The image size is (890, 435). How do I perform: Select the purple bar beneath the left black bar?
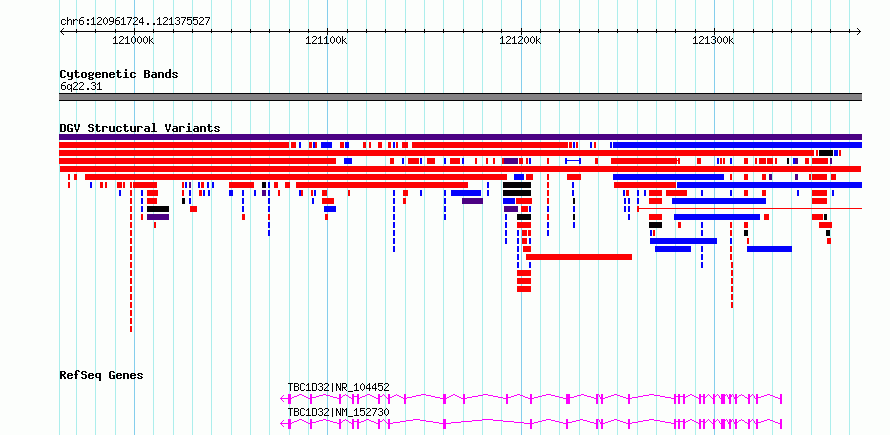[158, 217]
